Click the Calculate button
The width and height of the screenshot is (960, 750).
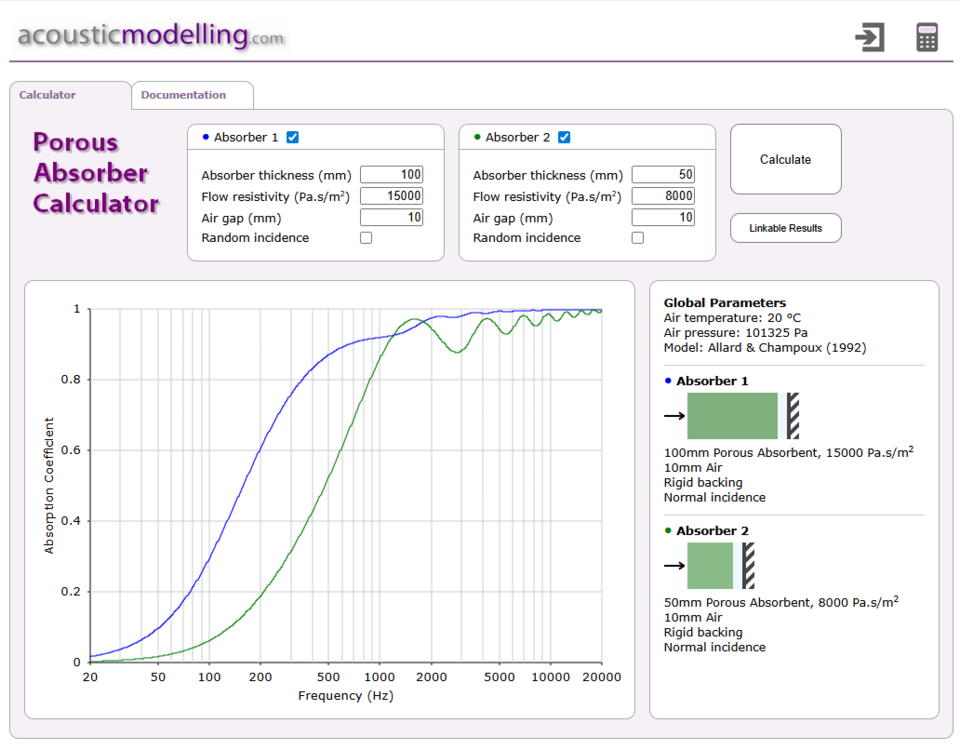(786, 159)
